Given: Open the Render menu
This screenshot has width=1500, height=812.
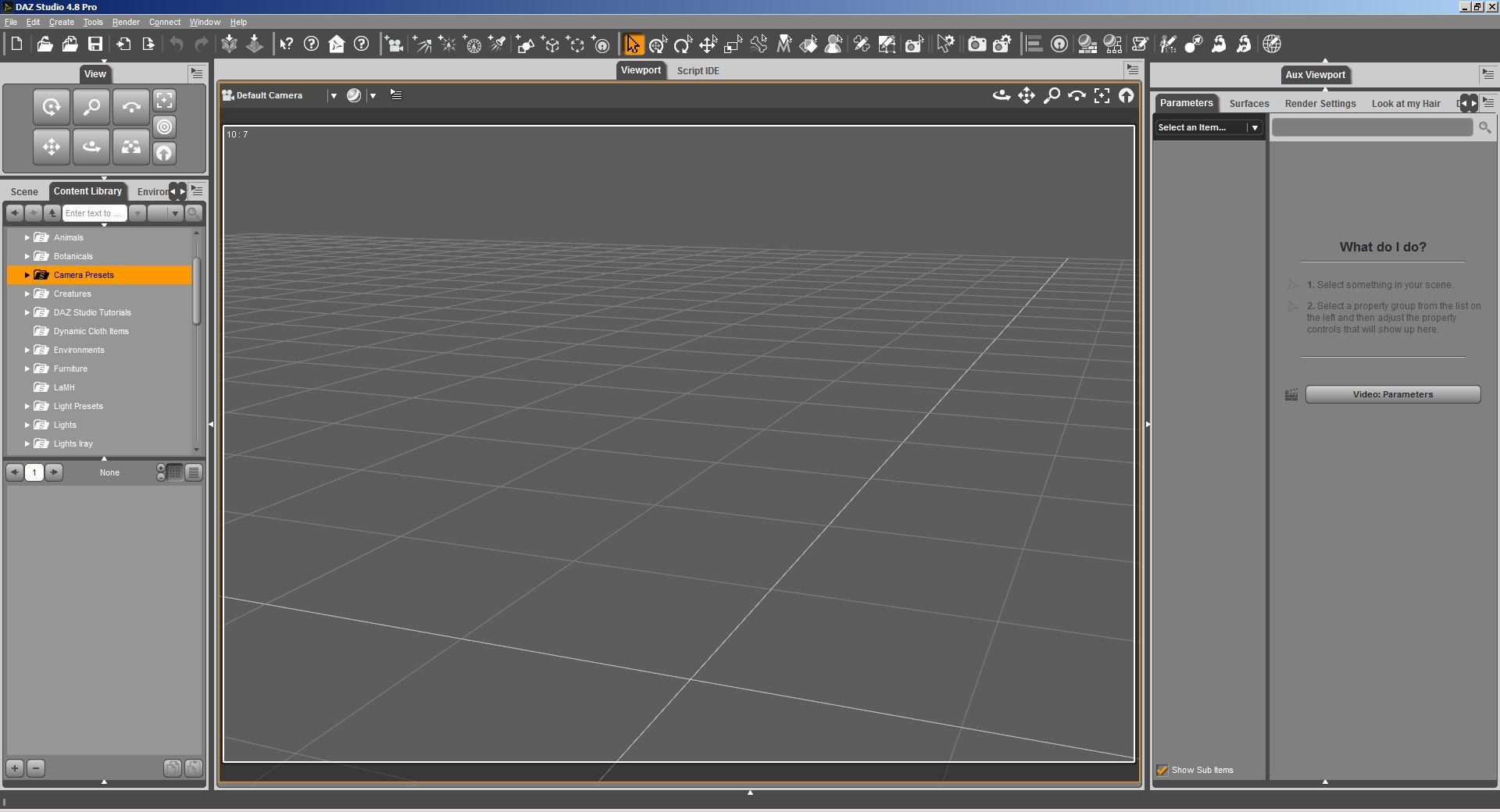Looking at the screenshot, I should [126, 22].
